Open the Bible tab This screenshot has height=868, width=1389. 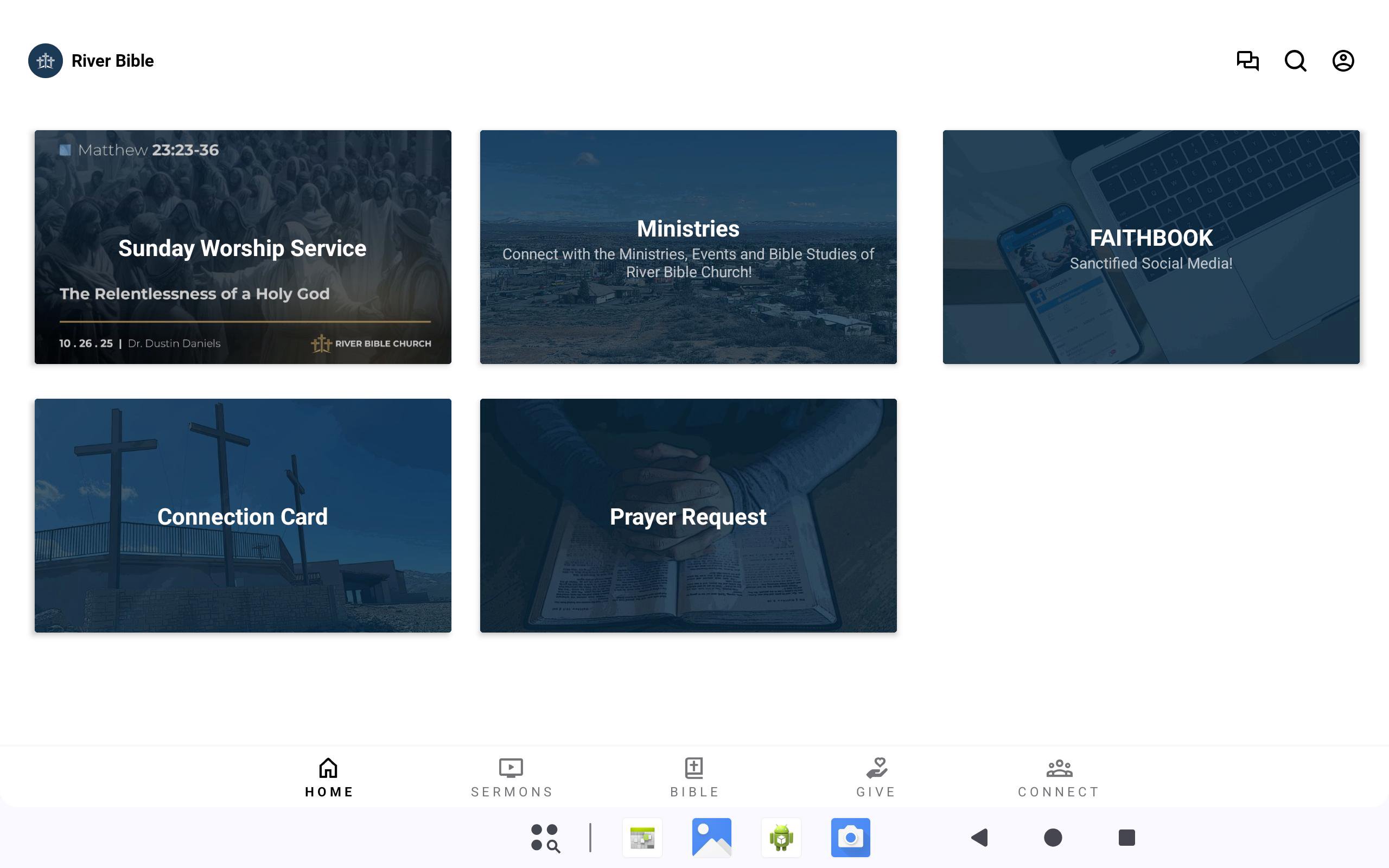(694, 777)
